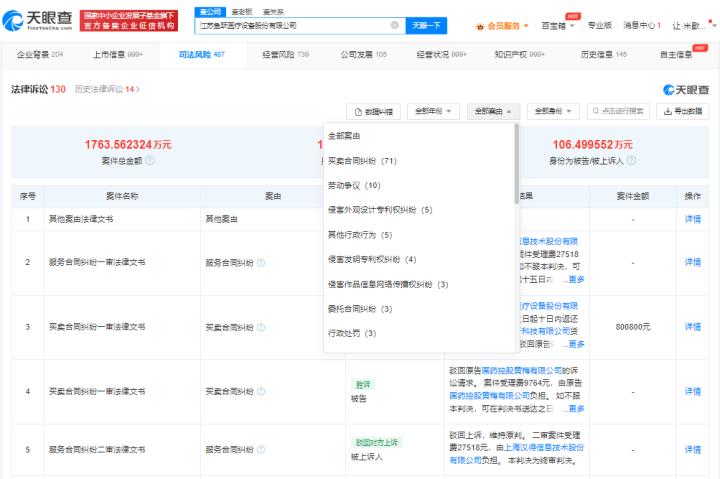
Task: Open the 会员服务 membership menu
Action: [503, 25]
